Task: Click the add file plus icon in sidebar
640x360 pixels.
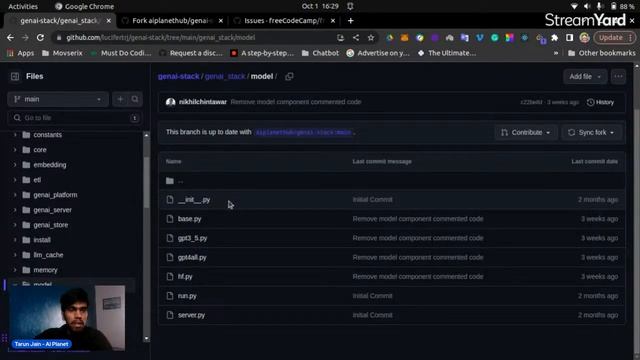Action: [x=120, y=99]
